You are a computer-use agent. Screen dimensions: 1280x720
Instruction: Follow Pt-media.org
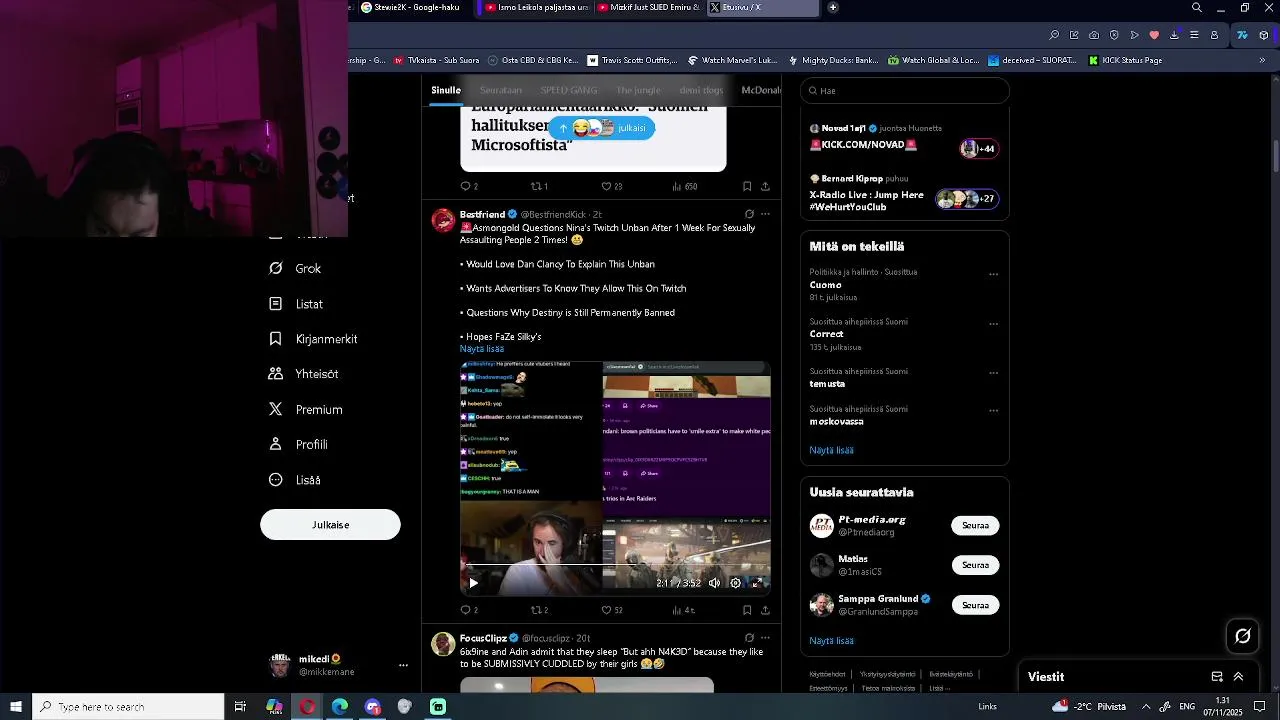[975, 525]
